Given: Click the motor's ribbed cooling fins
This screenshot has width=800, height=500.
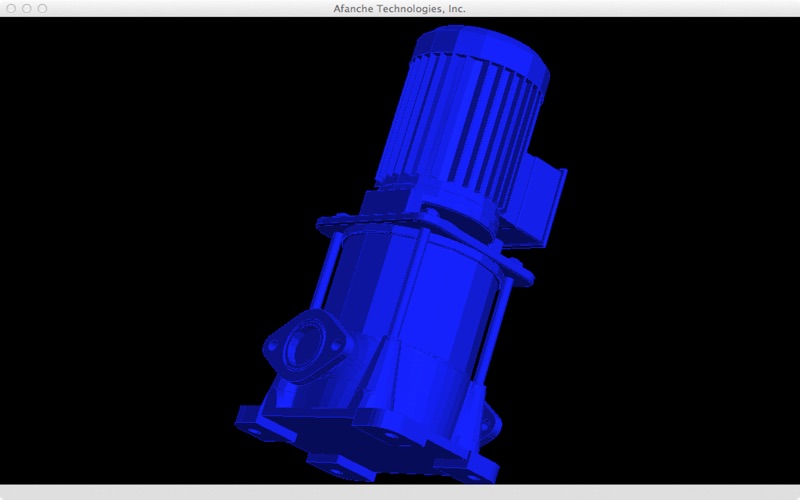Looking at the screenshot, I should point(459,128).
